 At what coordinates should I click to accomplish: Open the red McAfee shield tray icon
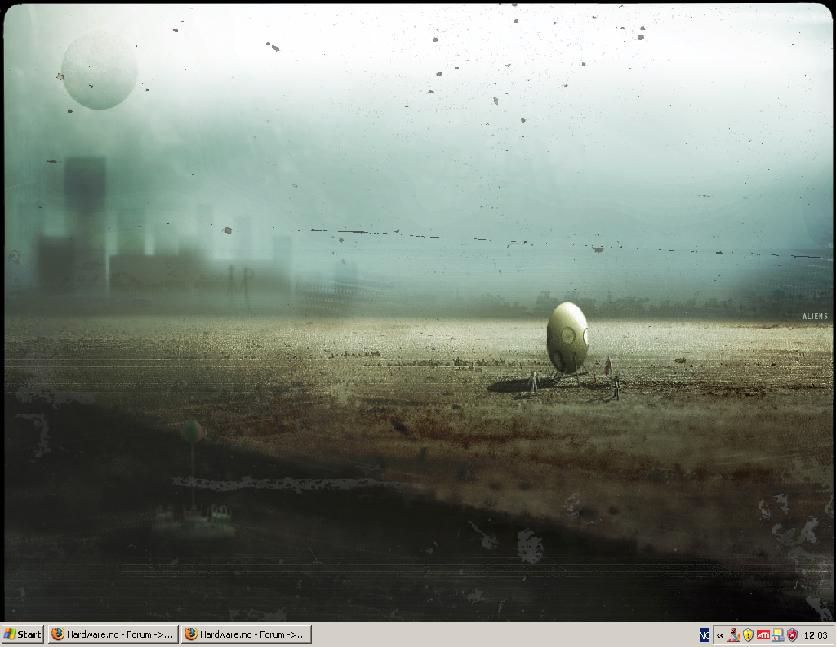coord(792,635)
